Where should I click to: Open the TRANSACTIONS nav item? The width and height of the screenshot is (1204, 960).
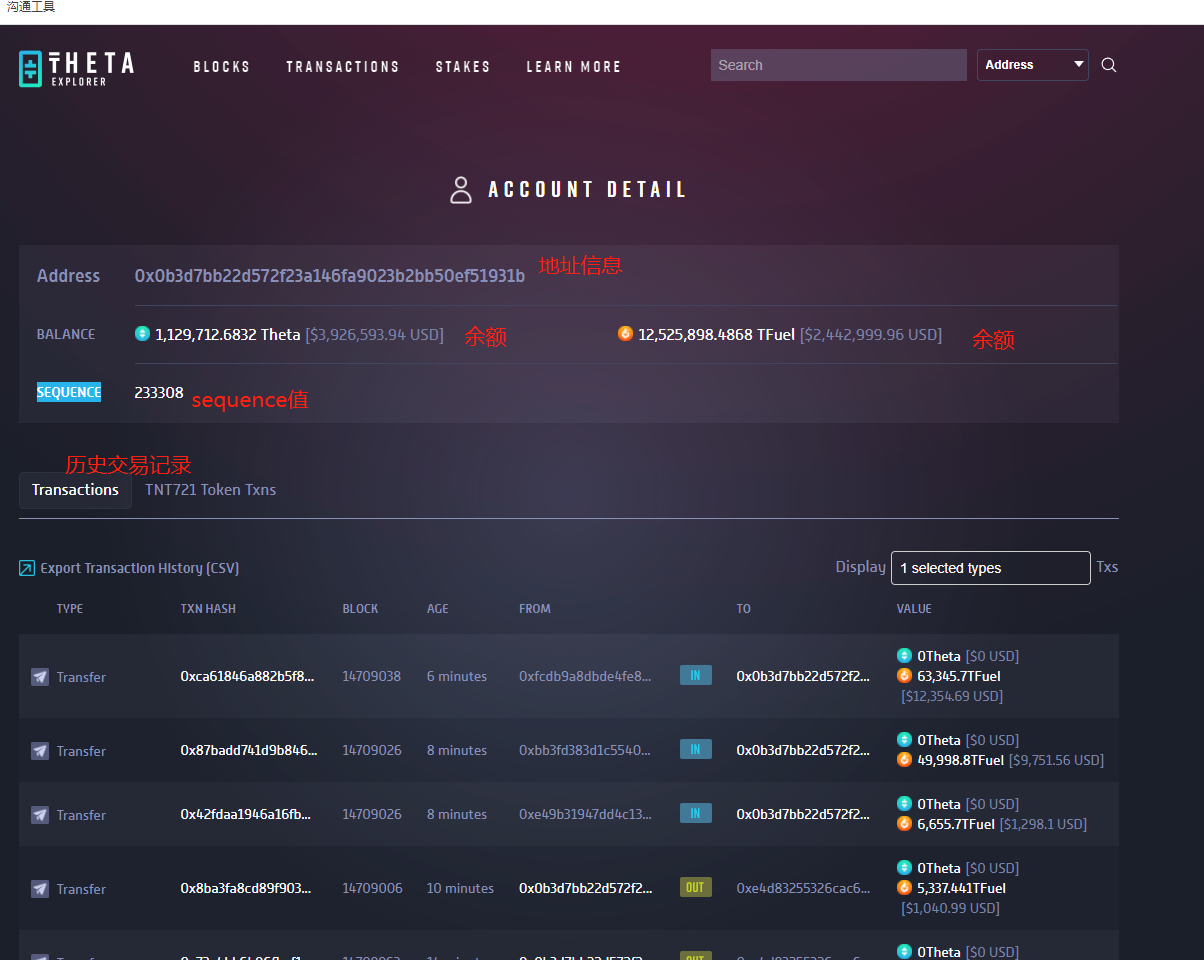(342, 67)
